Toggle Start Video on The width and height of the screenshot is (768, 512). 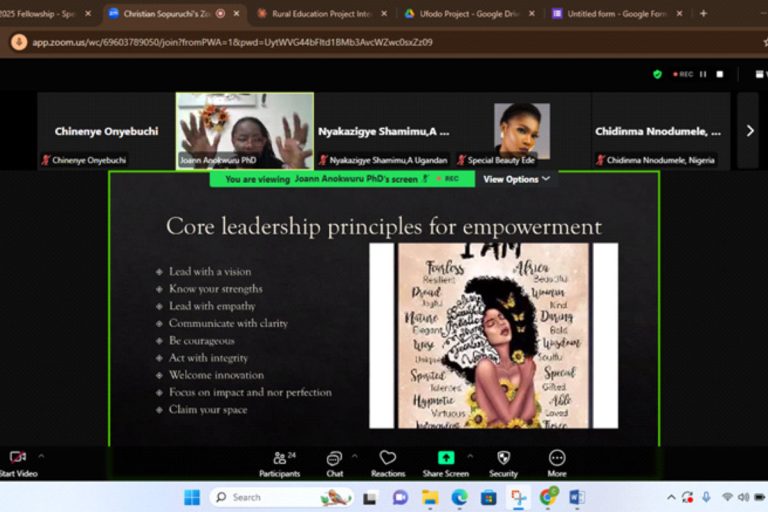click(16, 462)
